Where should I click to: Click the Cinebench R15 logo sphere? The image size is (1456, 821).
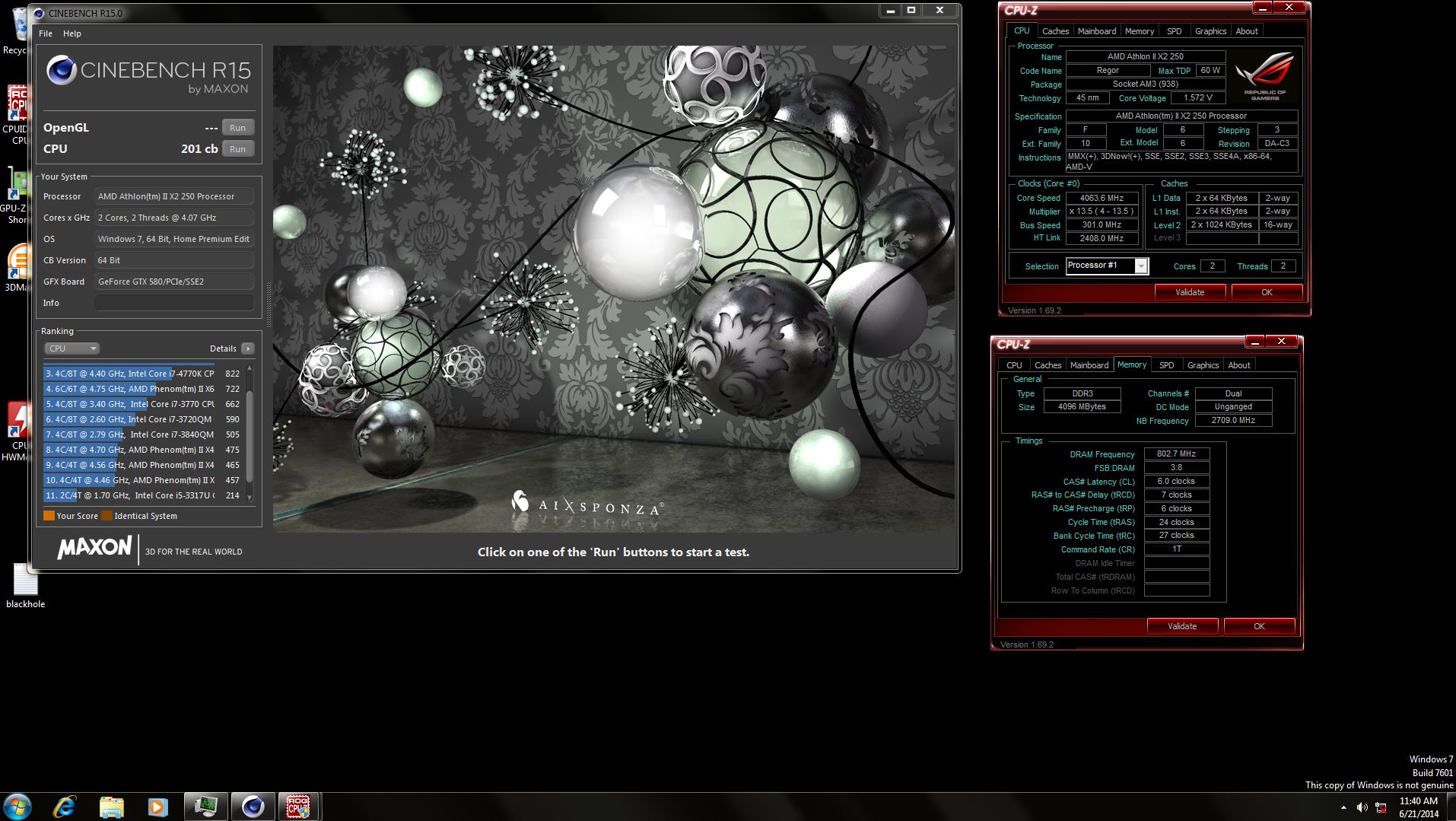tap(62, 70)
